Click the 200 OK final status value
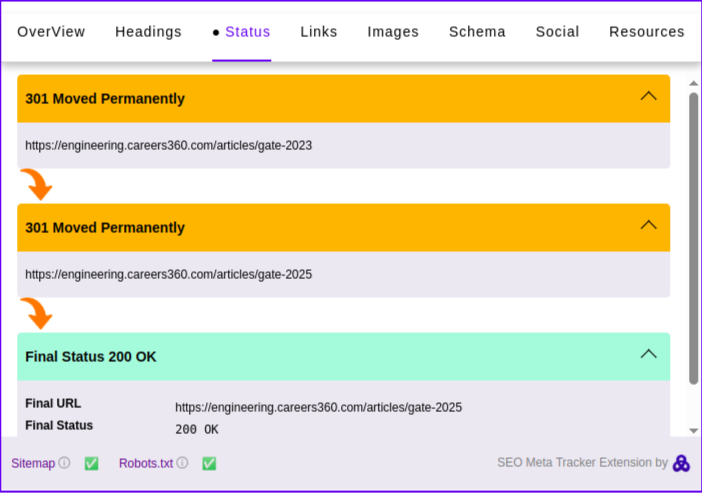This screenshot has width=702, height=493. coord(197,430)
